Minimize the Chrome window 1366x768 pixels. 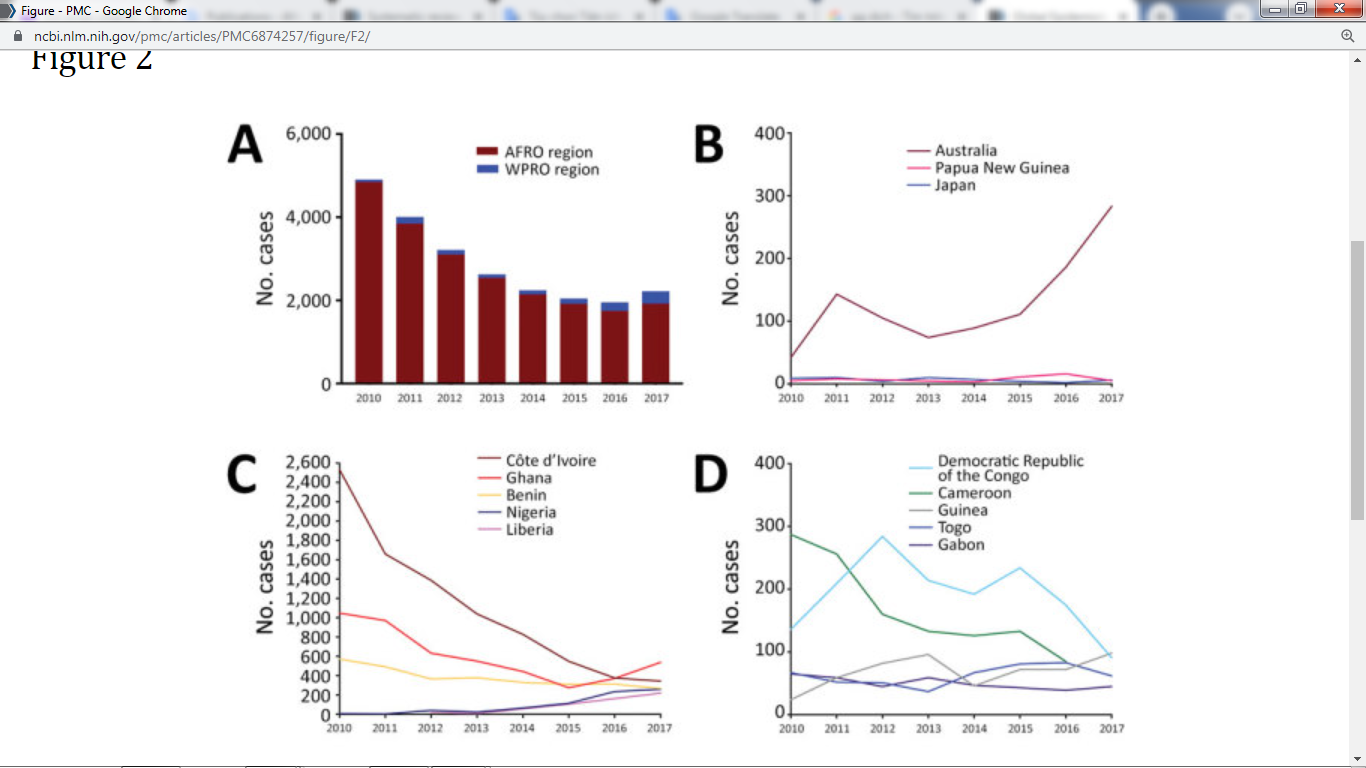click(x=1272, y=9)
